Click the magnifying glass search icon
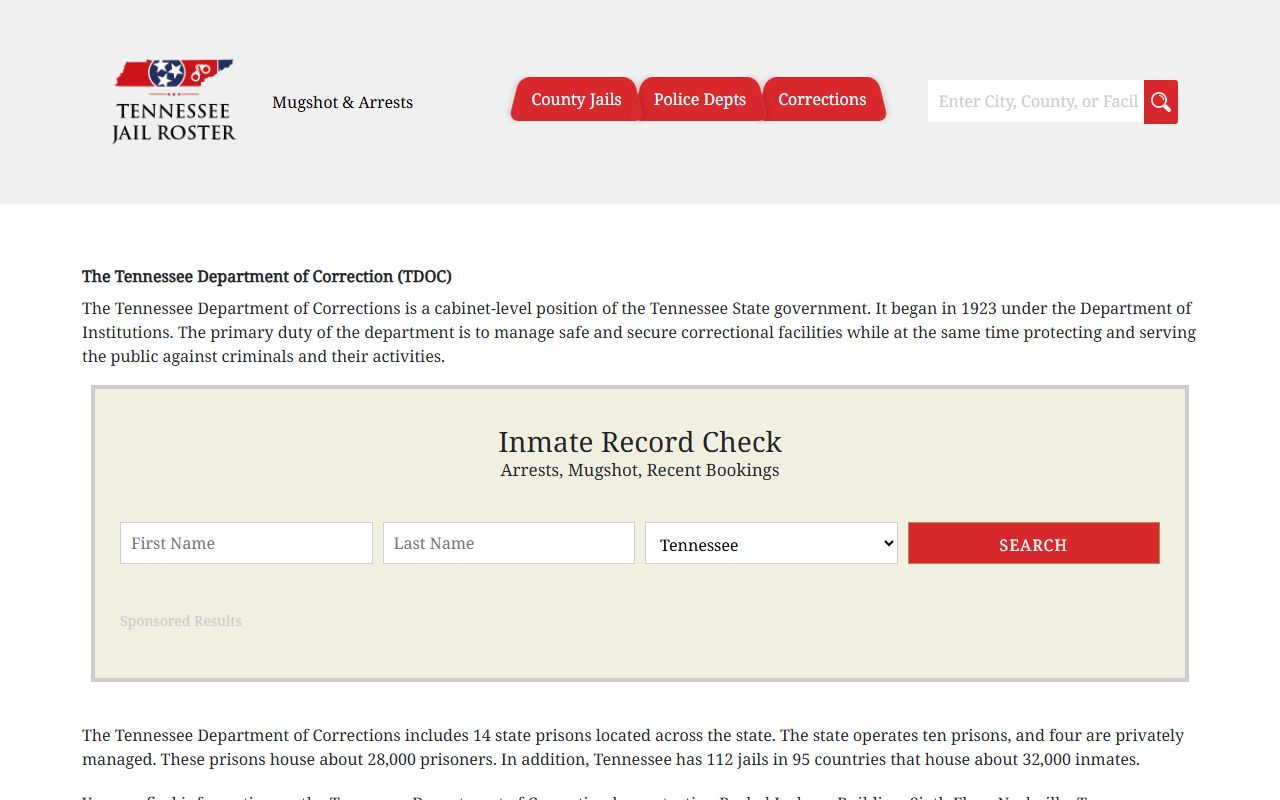Image resolution: width=1280 pixels, height=800 pixels. [x=1160, y=102]
